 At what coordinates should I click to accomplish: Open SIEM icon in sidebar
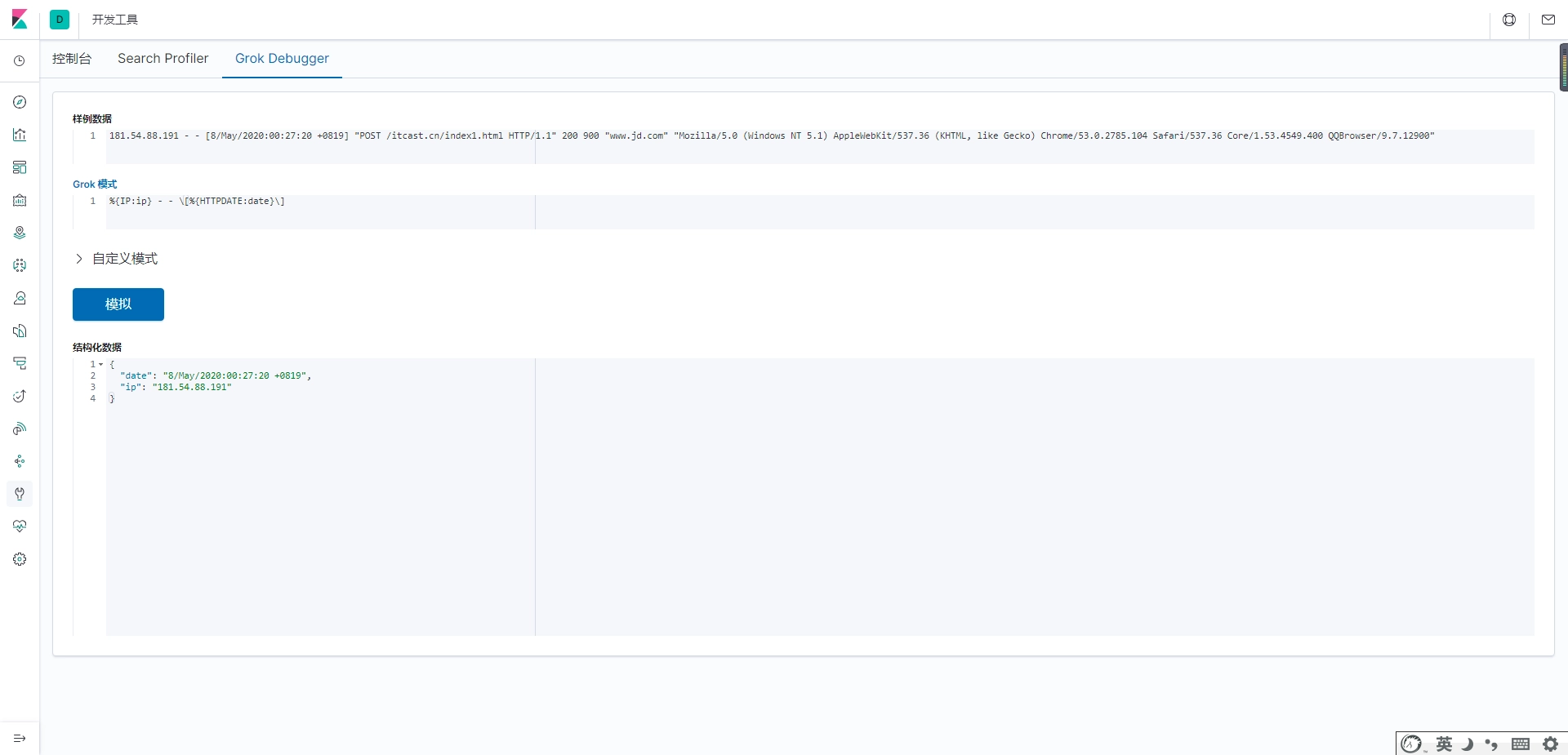point(20,429)
